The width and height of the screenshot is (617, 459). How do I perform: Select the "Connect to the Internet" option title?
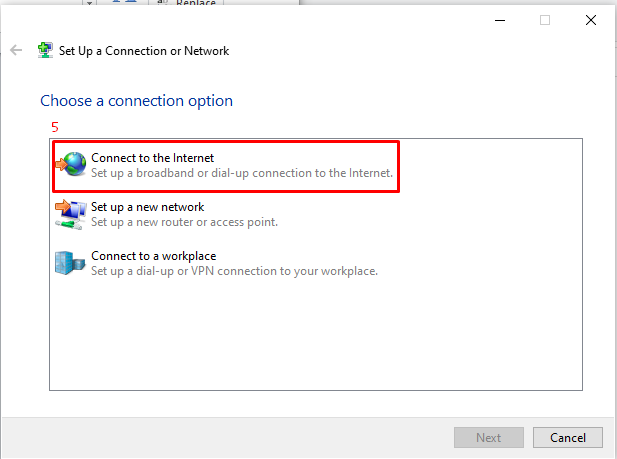153,158
